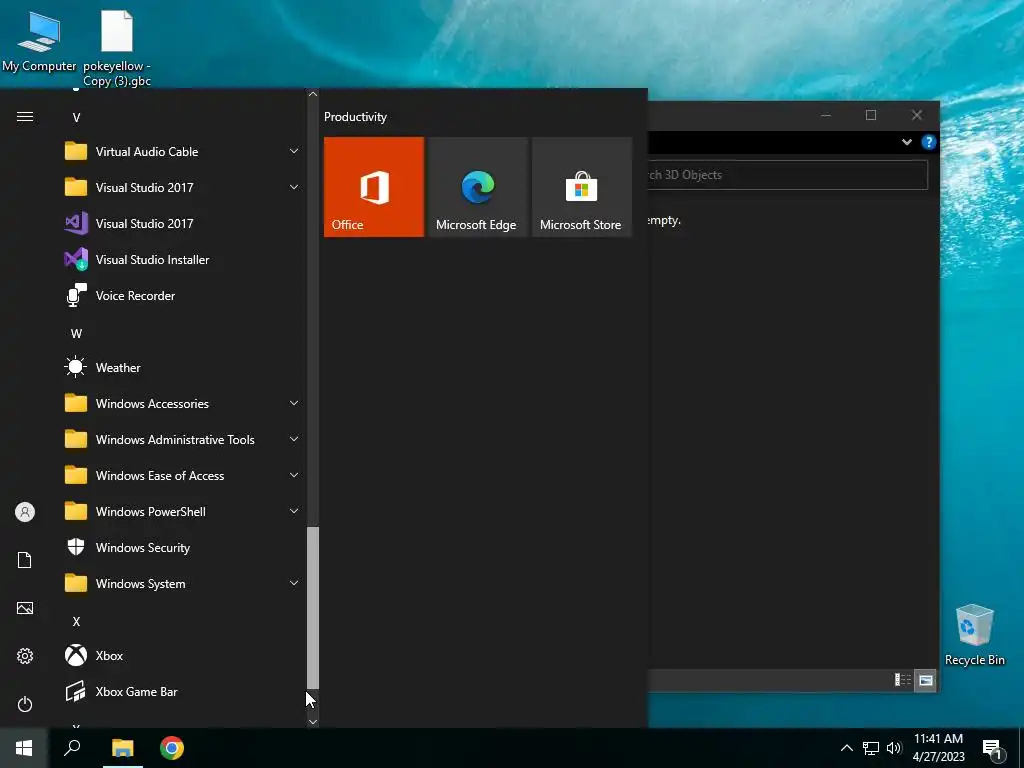Open the Weather app
This screenshot has height=768, width=1024.
[183, 368]
